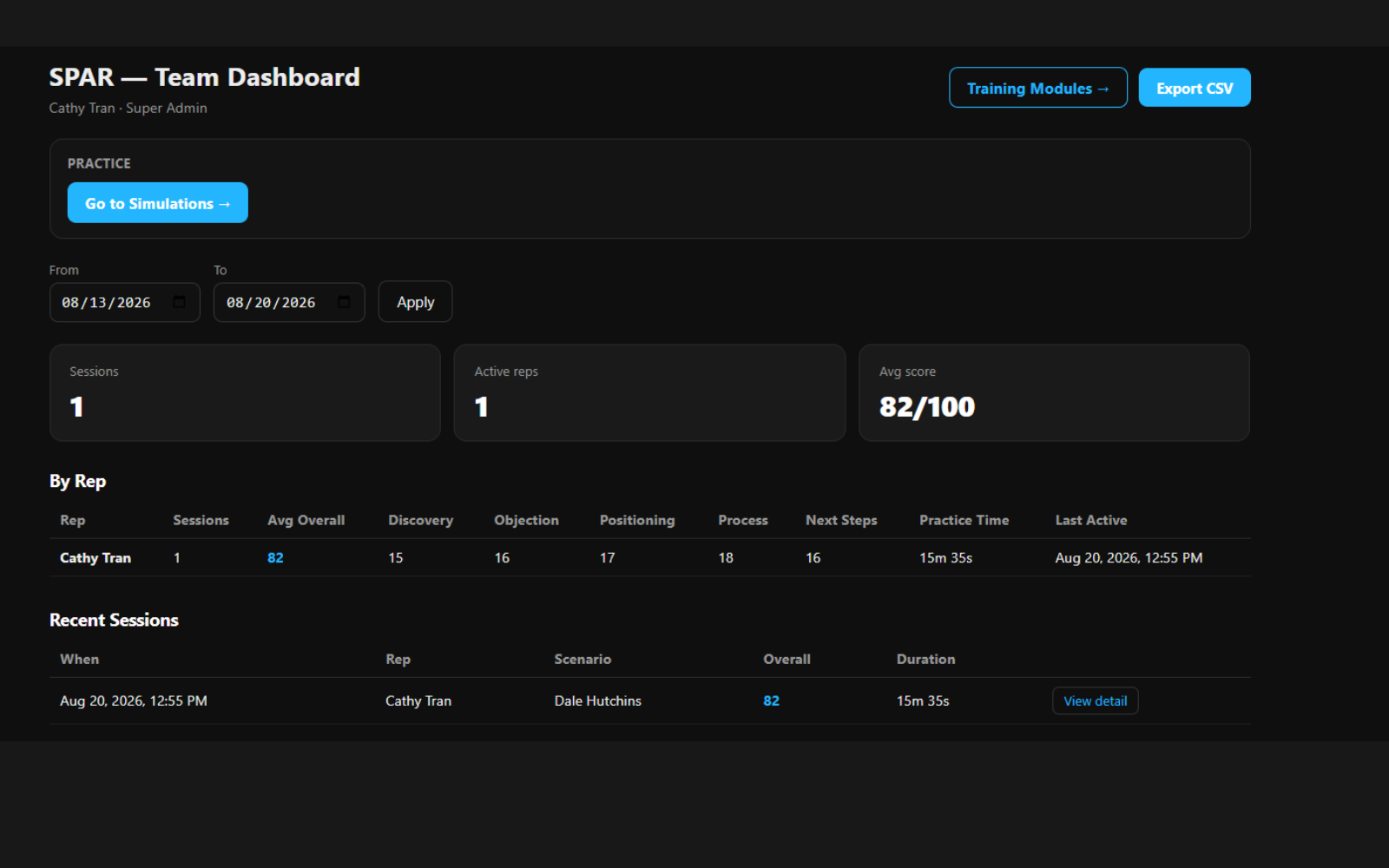Click the Overall score 82 in Recent Sessions
The image size is (1389, 868).
pyautogui.click(x=771, y=700)
